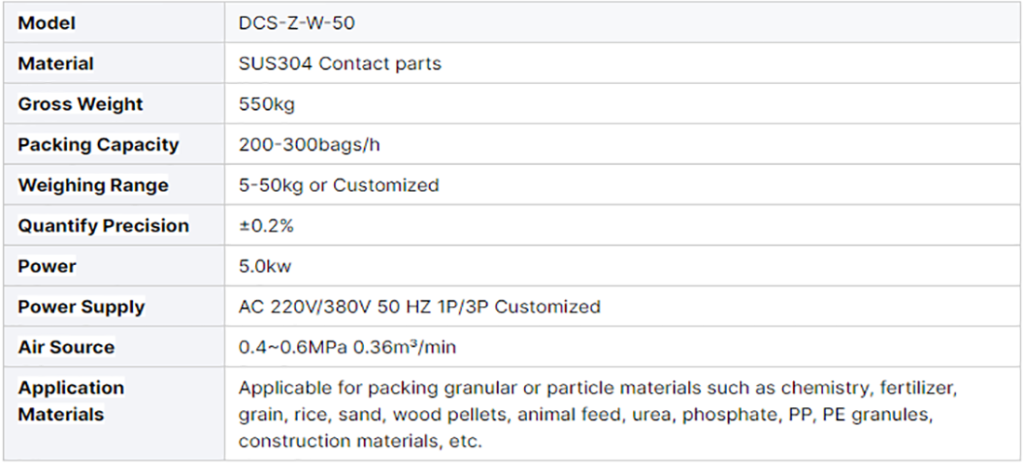This screenshot has width=1024, height=465.
Task: Select the 5-50kg or Customized text
Action: click(x=339, y=185)
